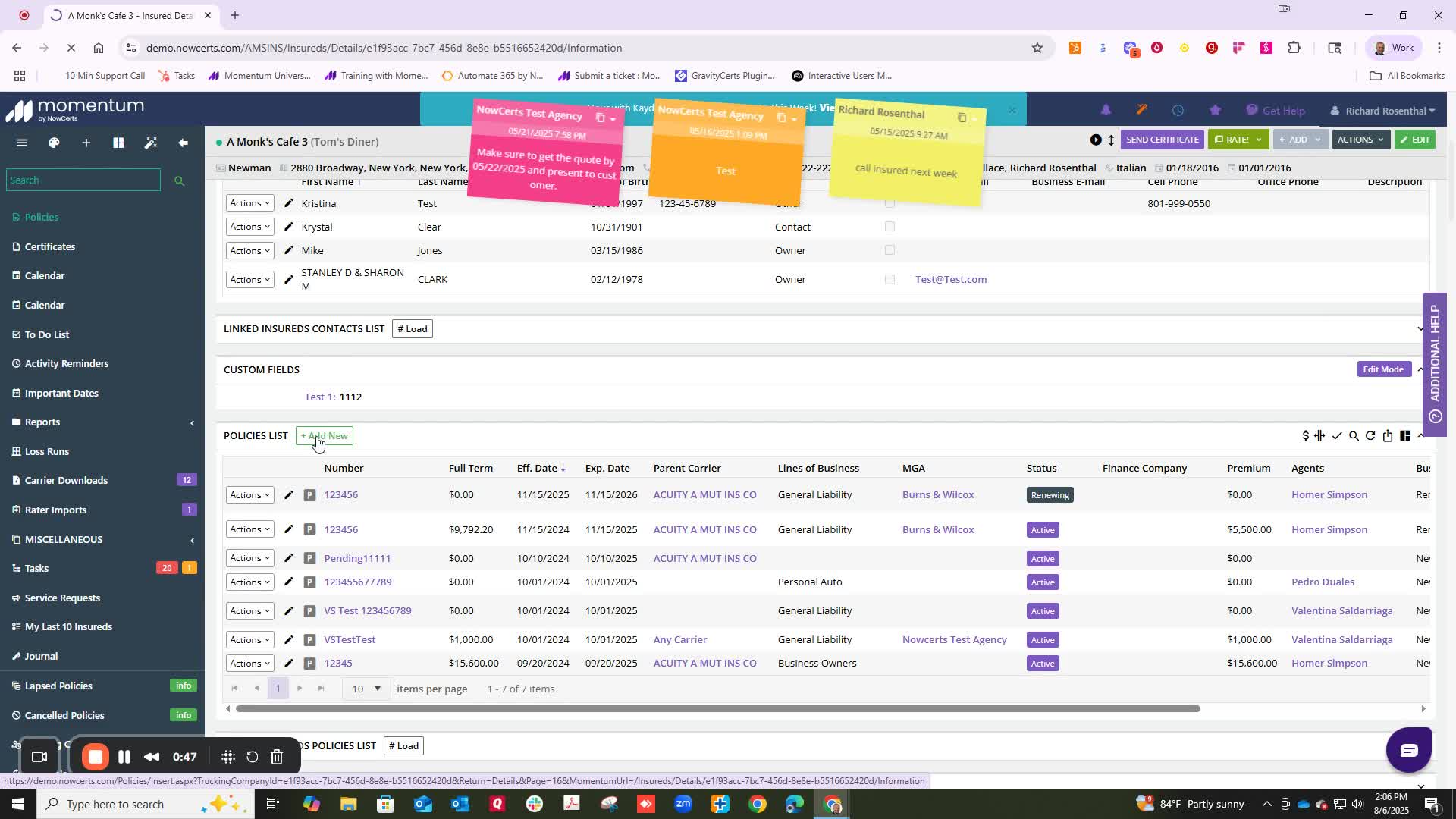Screen dimensions: 1456x819
Task: Check the checkbox in Krystal Clear row
Action: pyautogui.click(x=890, y=227)
